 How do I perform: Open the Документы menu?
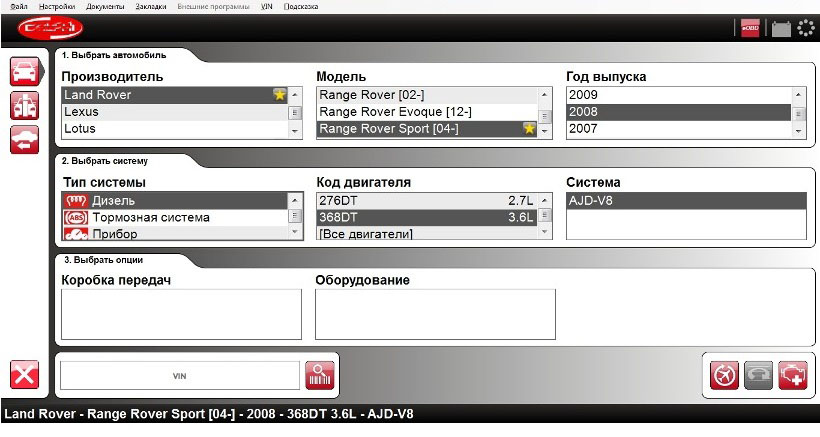click(105, 7)
